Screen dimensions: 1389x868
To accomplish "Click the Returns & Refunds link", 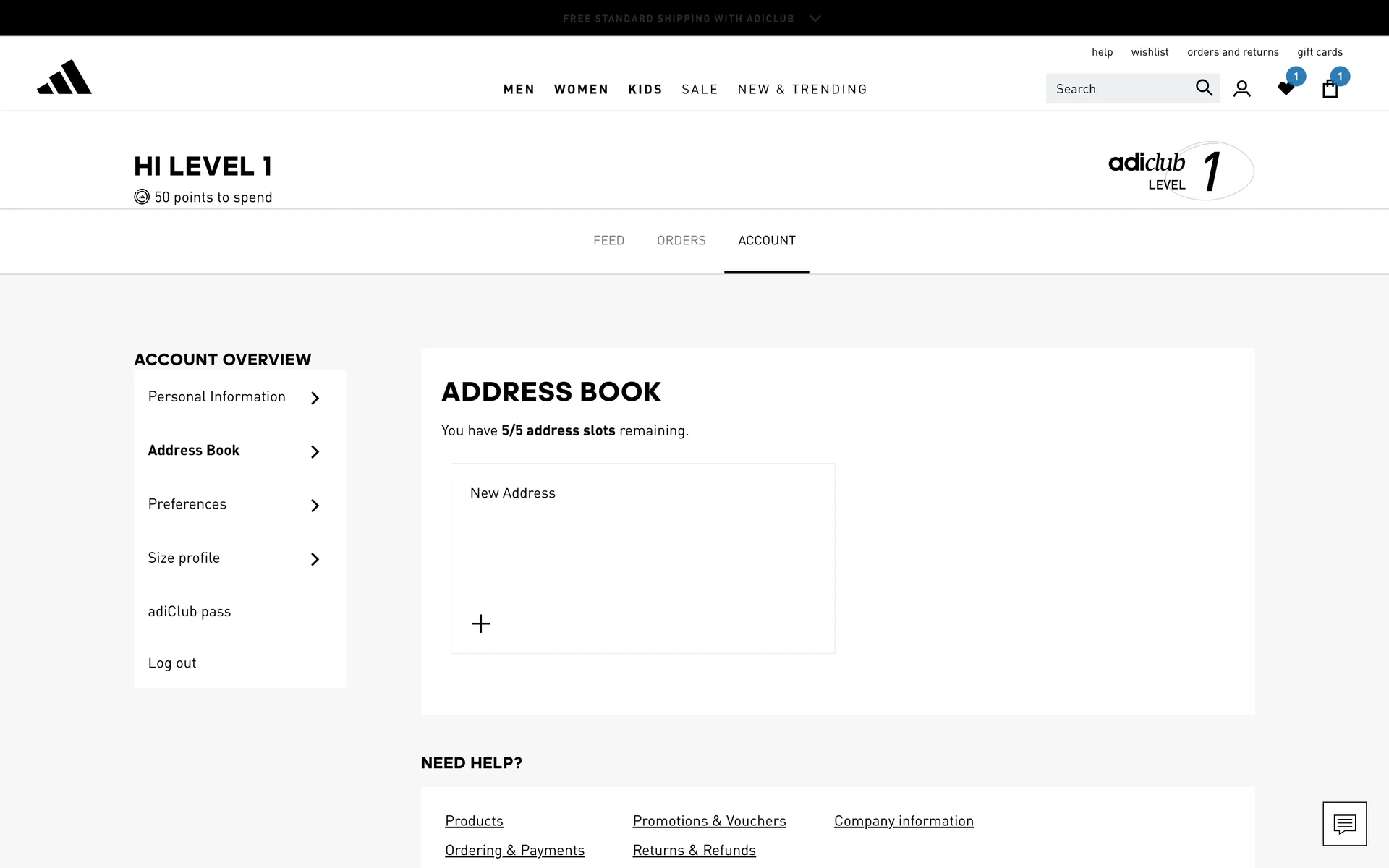I will pyautogui.click(x=694, y=851).
